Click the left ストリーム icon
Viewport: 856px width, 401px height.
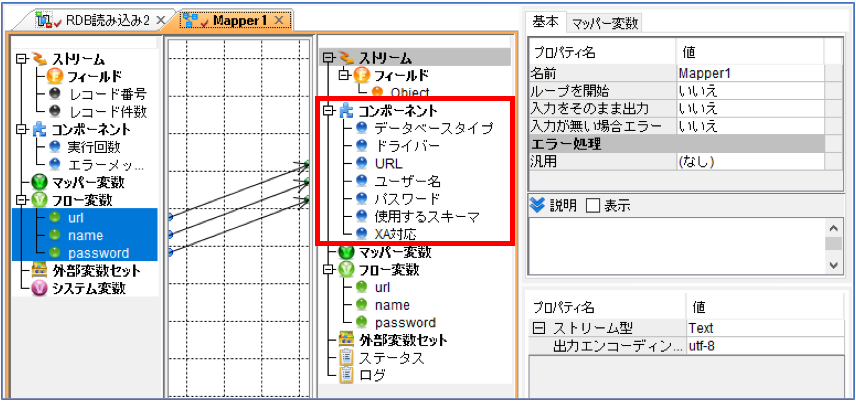pyautogui.click(x=38, y=58)
